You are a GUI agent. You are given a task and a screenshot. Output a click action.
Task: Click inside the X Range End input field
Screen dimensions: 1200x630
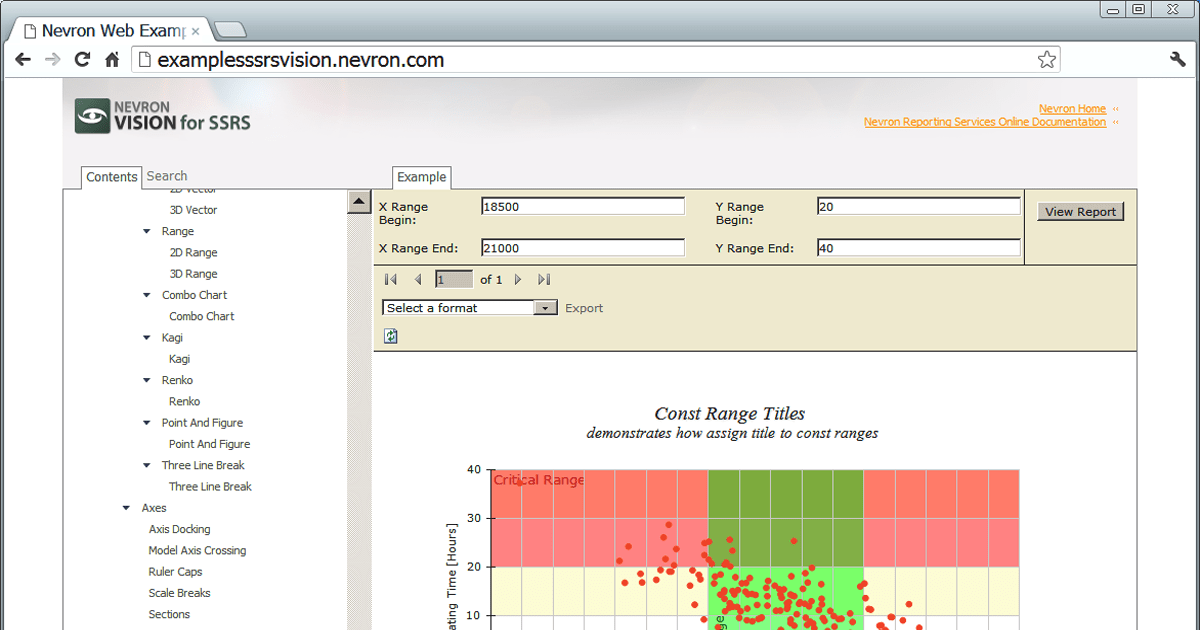583,247
